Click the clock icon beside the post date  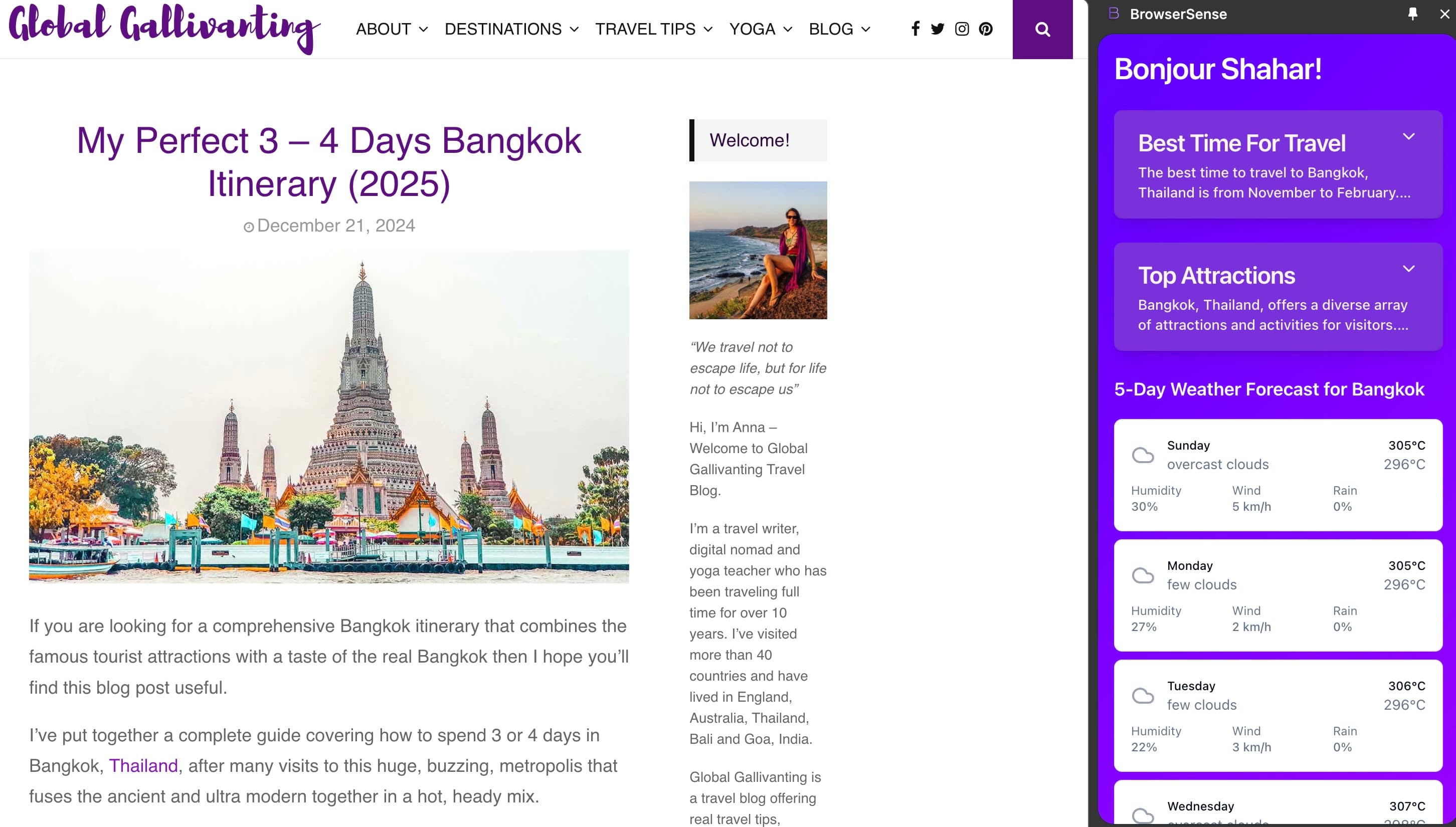tap(250, 226)
